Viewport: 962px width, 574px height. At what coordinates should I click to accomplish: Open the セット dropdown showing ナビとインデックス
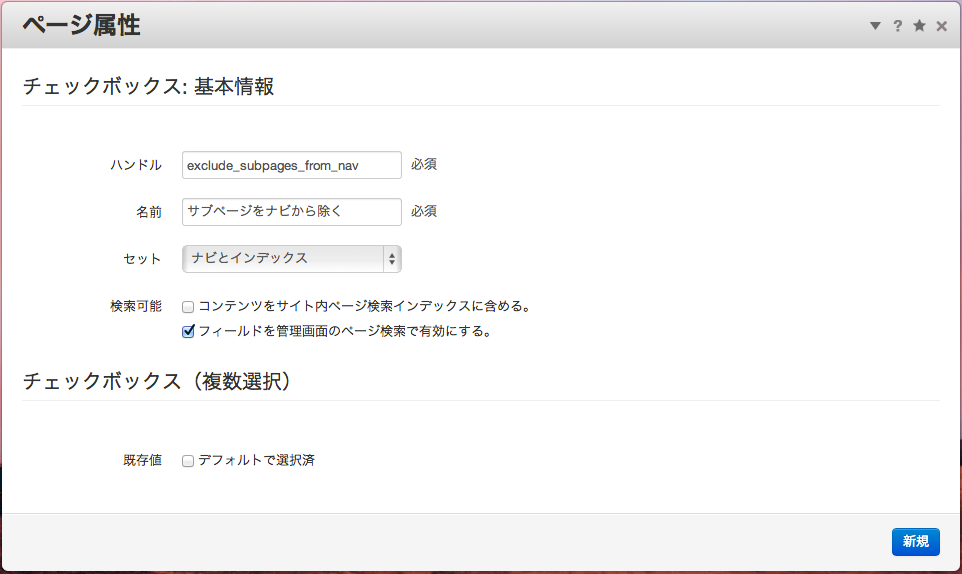coord(283,259)
